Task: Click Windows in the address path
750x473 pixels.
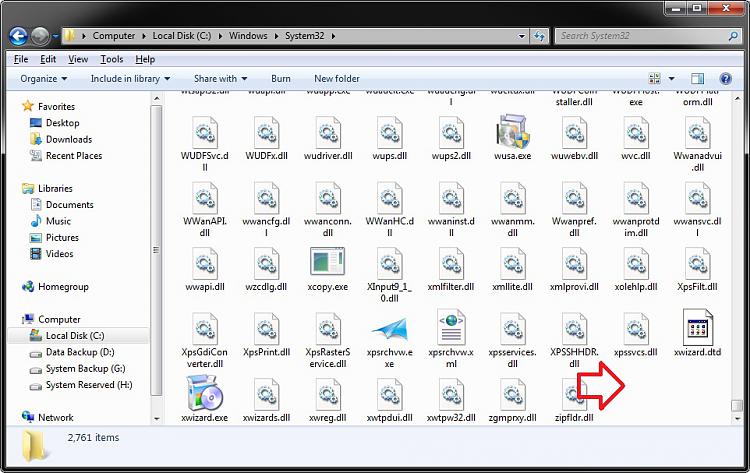Action: point(248,36)
